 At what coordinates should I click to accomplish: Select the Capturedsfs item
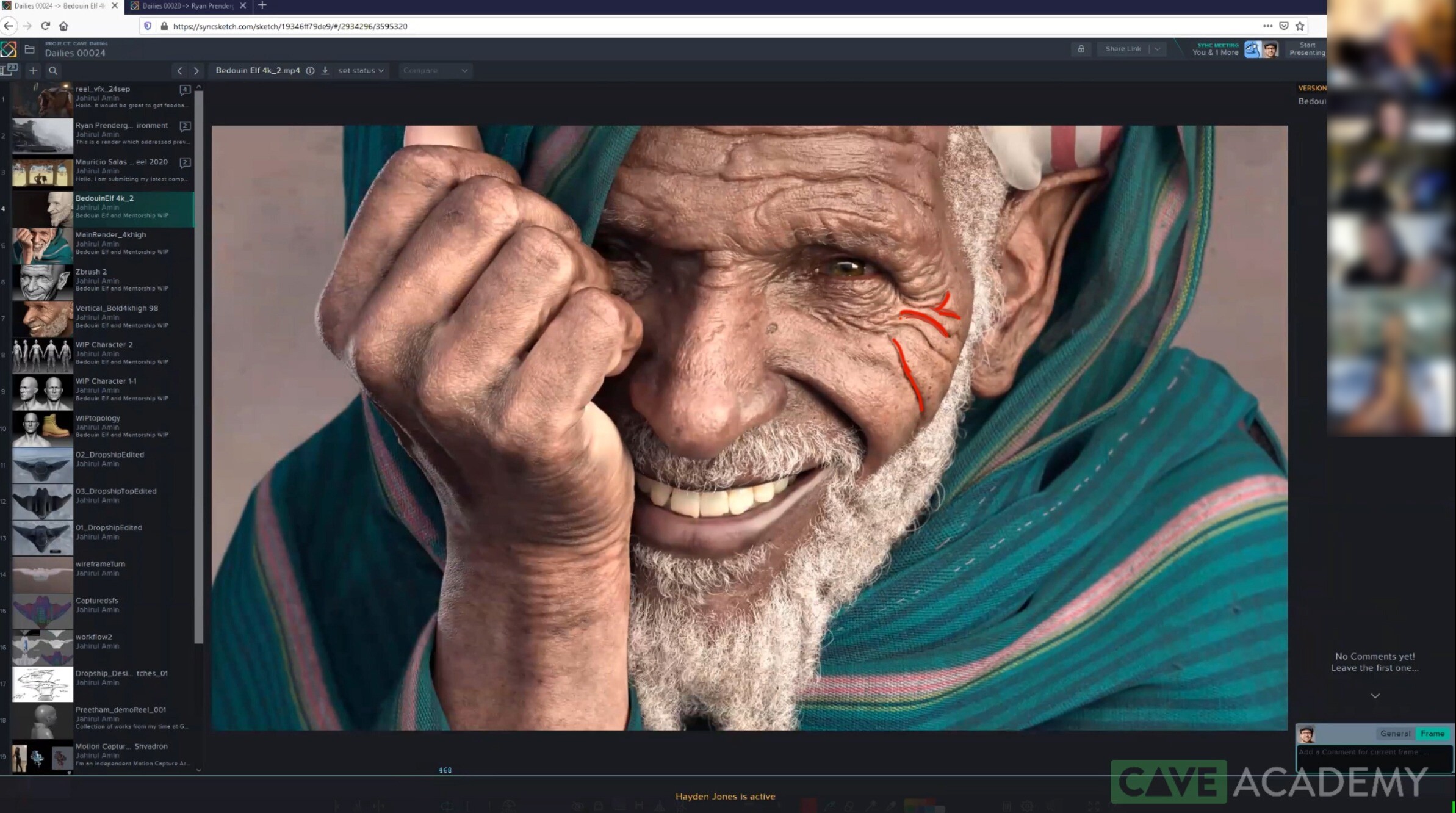click(103, 611)
